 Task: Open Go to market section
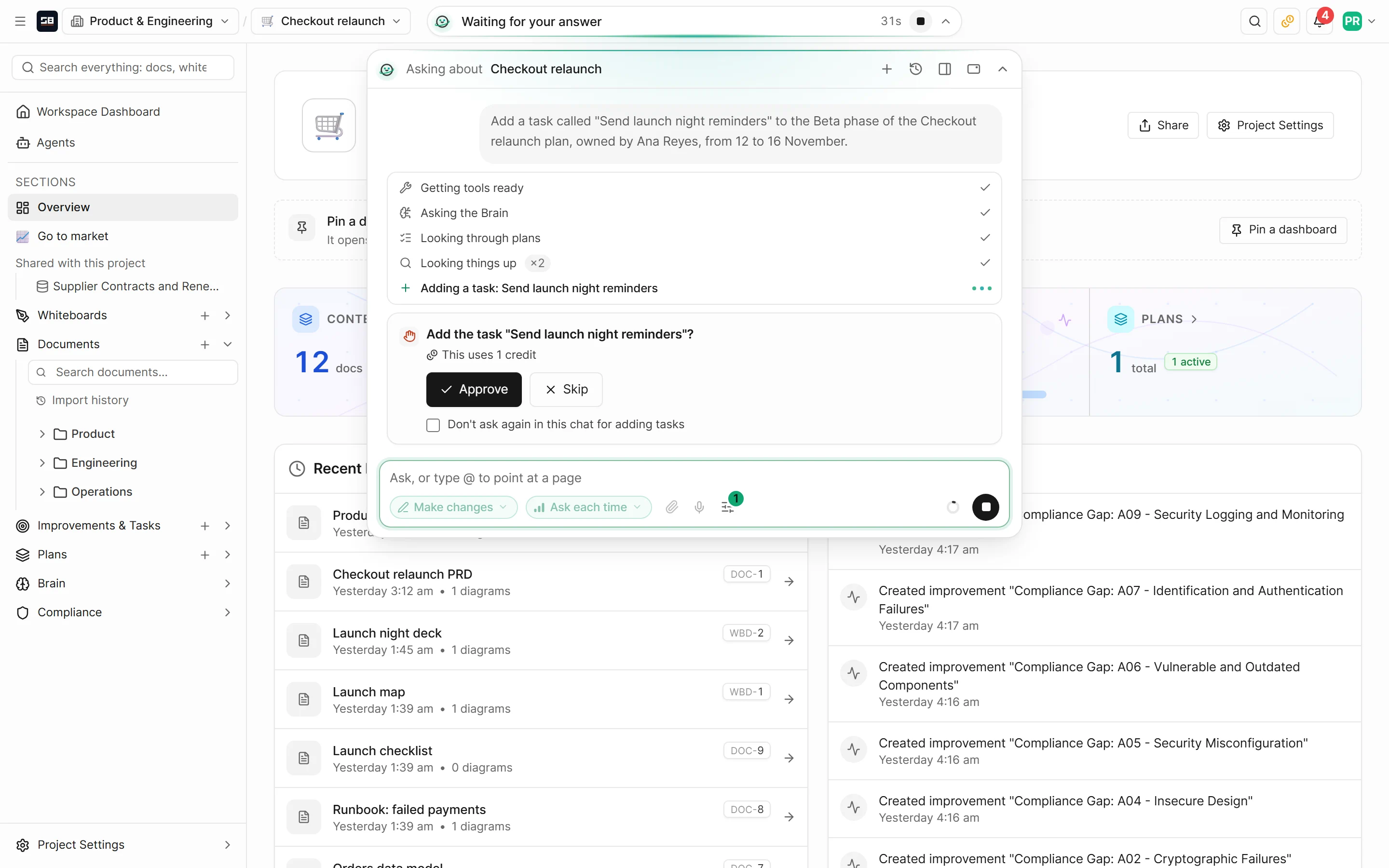pos(123,236)
